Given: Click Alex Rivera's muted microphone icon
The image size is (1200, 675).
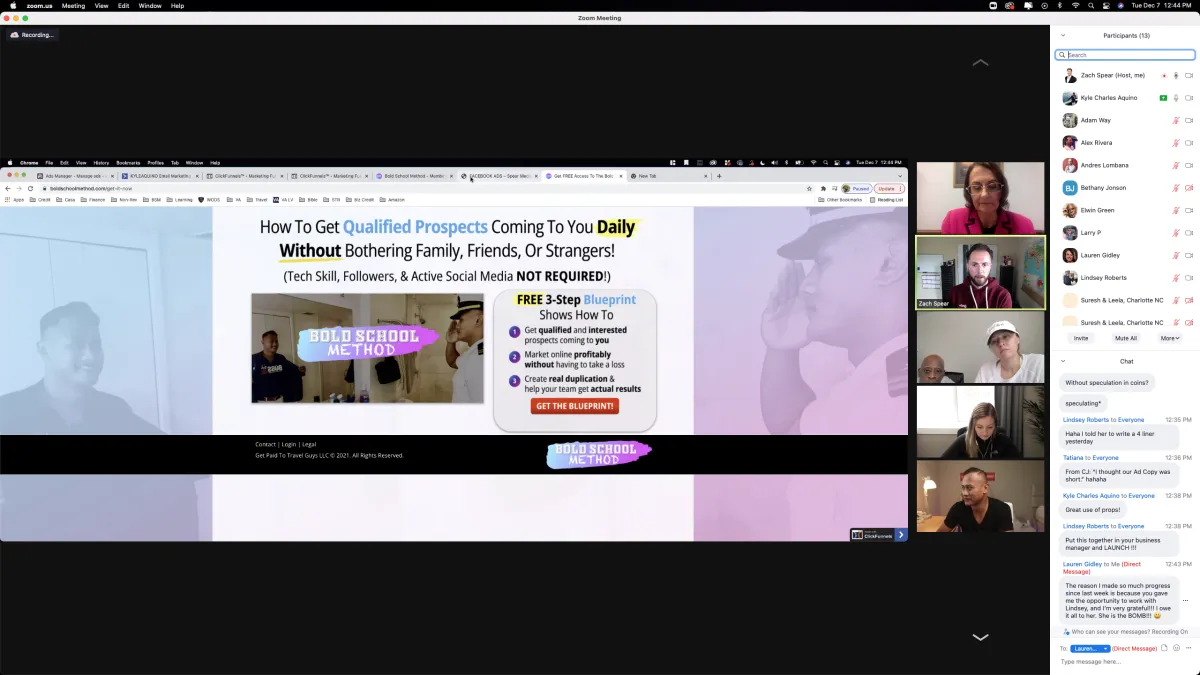Looking at the screenshot, I should click(x=1176, y=143).
